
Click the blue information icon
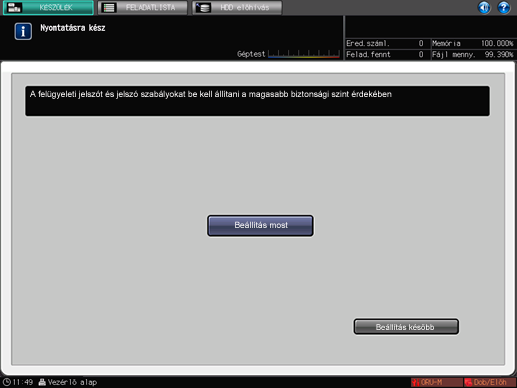(x=23, y=31)
